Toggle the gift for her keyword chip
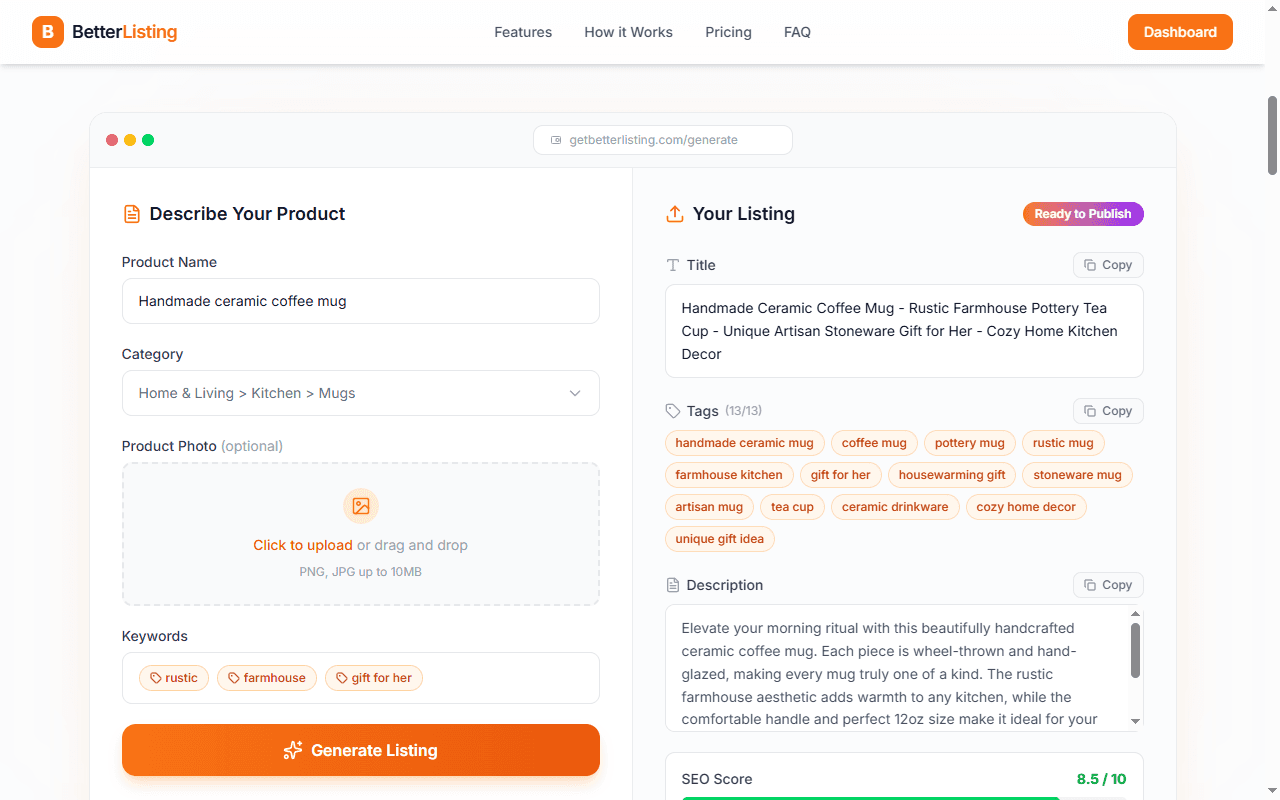The height and width of the screenshot is (800, 1280). click(x=373, y=677)
